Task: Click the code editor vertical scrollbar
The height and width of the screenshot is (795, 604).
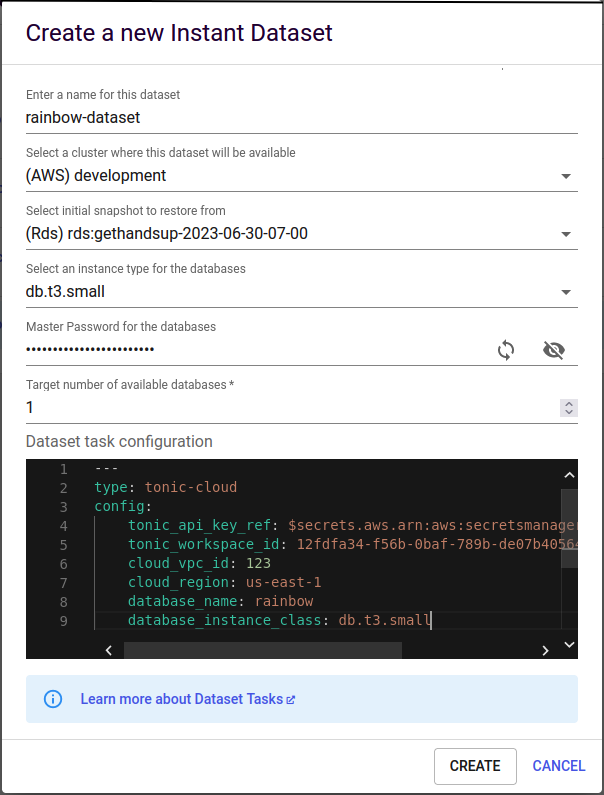Action: click(568, 530)
